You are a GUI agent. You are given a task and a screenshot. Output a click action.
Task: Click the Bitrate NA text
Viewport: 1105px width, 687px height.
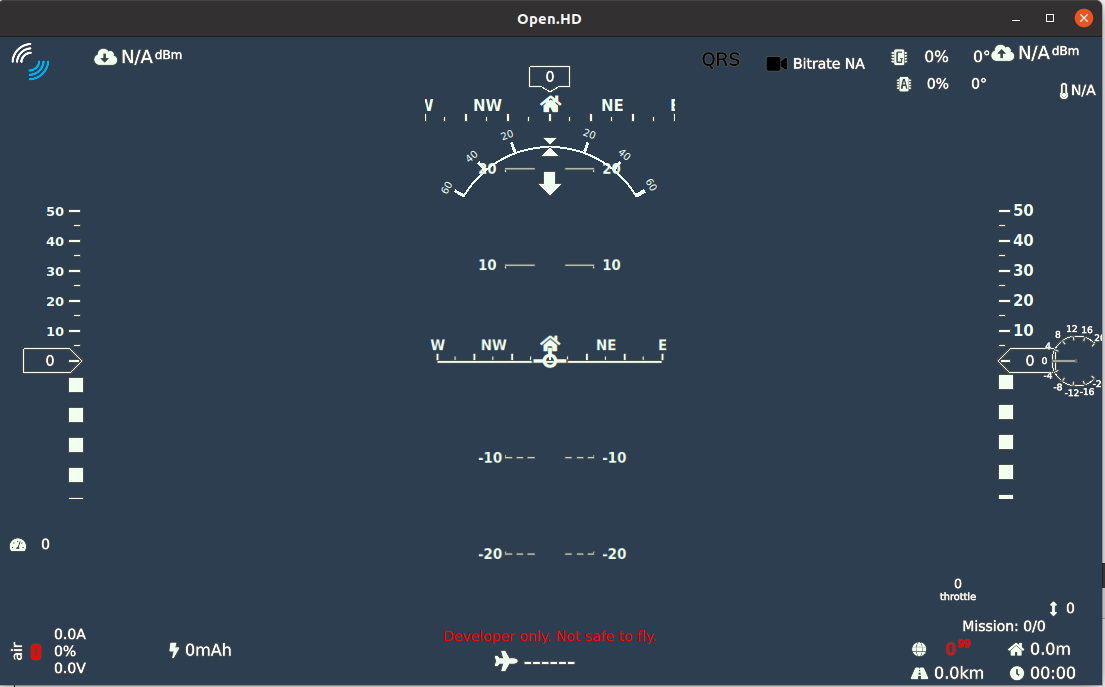[829, 64]
